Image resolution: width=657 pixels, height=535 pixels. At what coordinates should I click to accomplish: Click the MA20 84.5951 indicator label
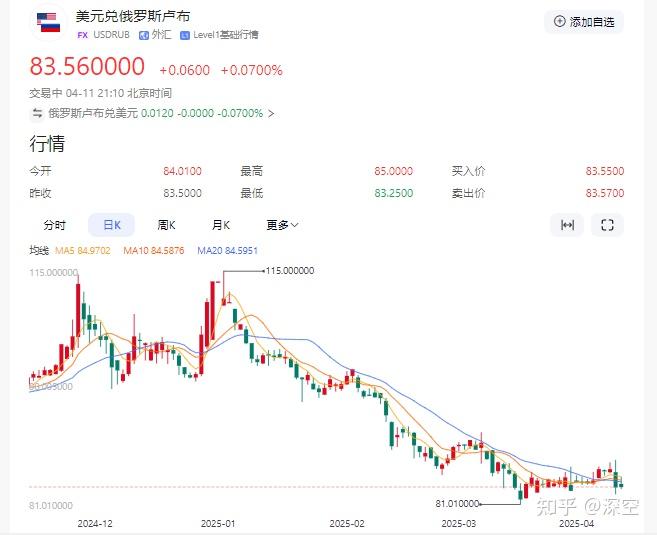(228, 251)
